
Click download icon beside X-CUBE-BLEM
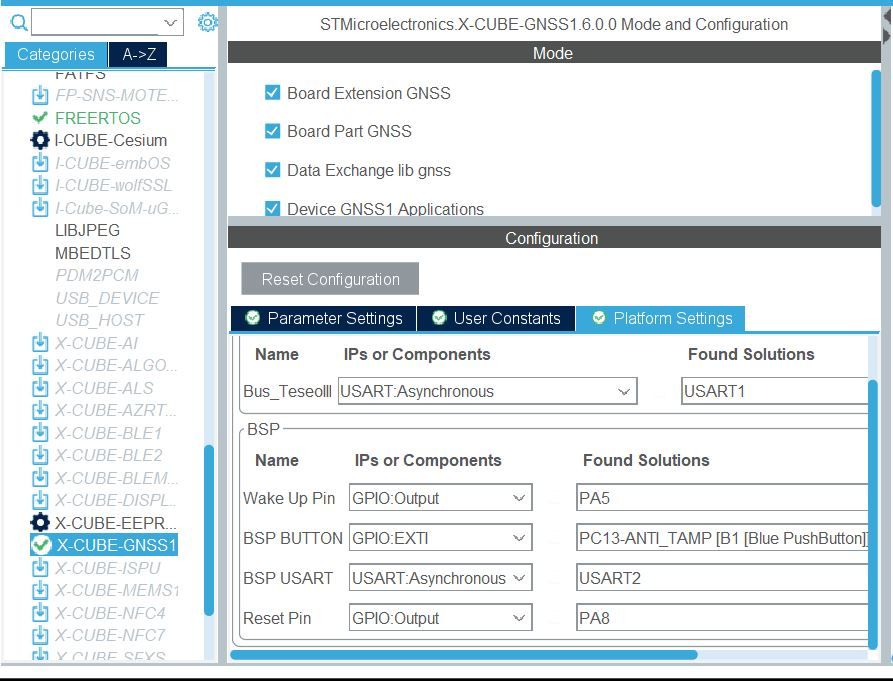(40, 478)
